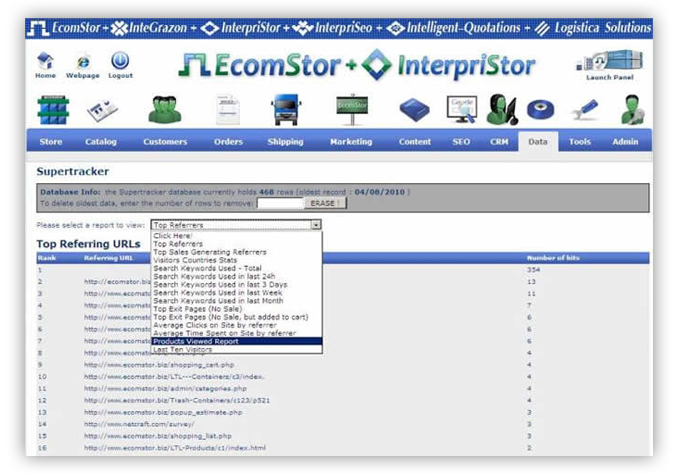Click the SEO monitor magnifier icon

462,109
